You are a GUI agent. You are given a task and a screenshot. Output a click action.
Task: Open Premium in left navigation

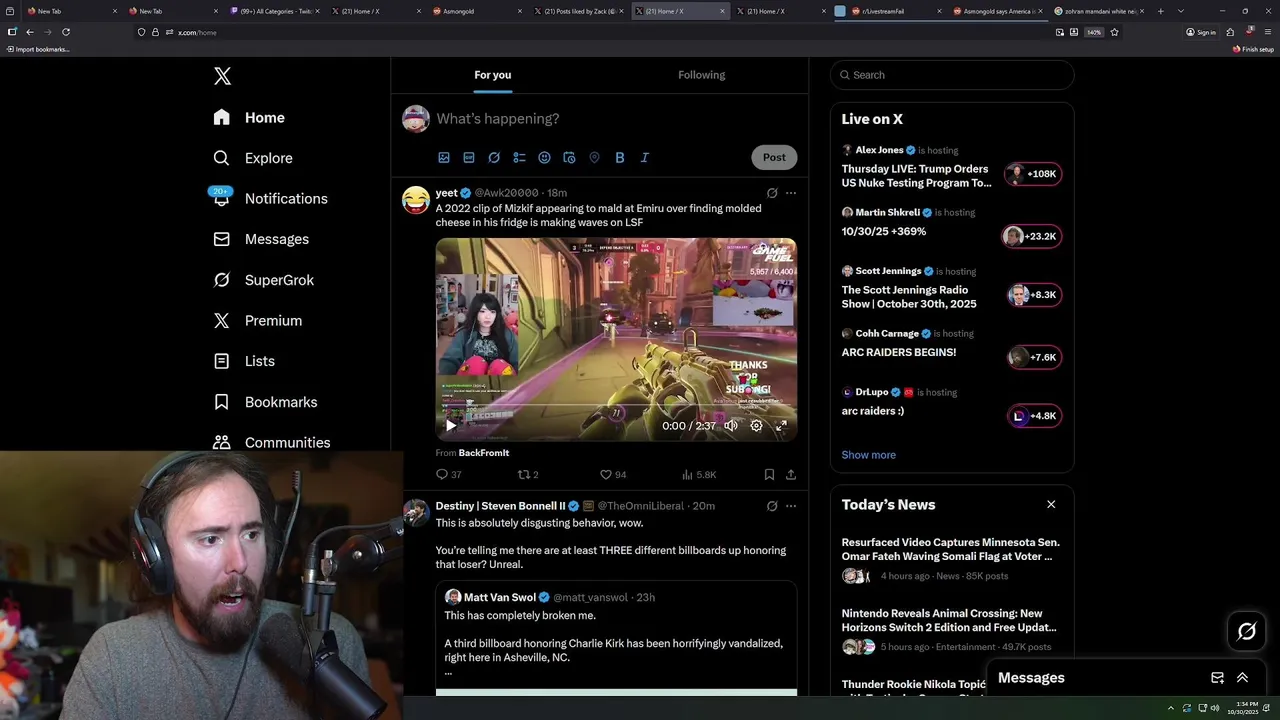point(258,320)
